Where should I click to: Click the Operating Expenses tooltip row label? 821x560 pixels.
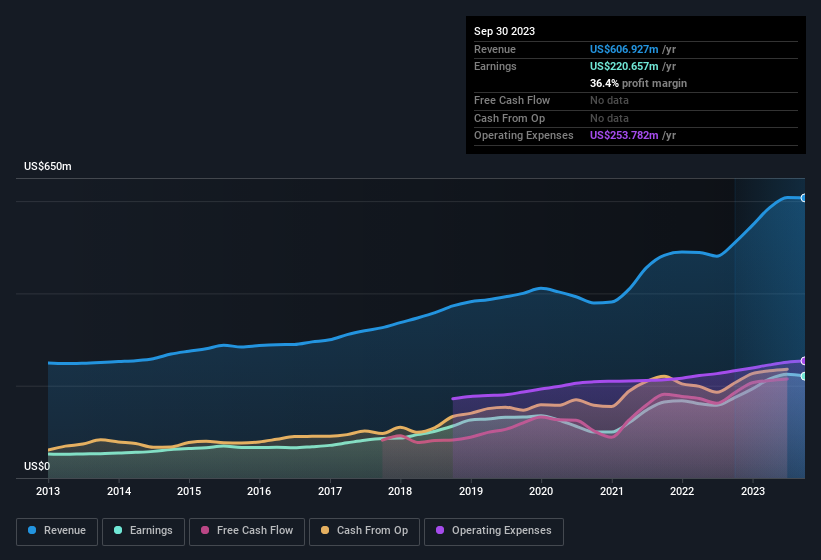point(524,136)
